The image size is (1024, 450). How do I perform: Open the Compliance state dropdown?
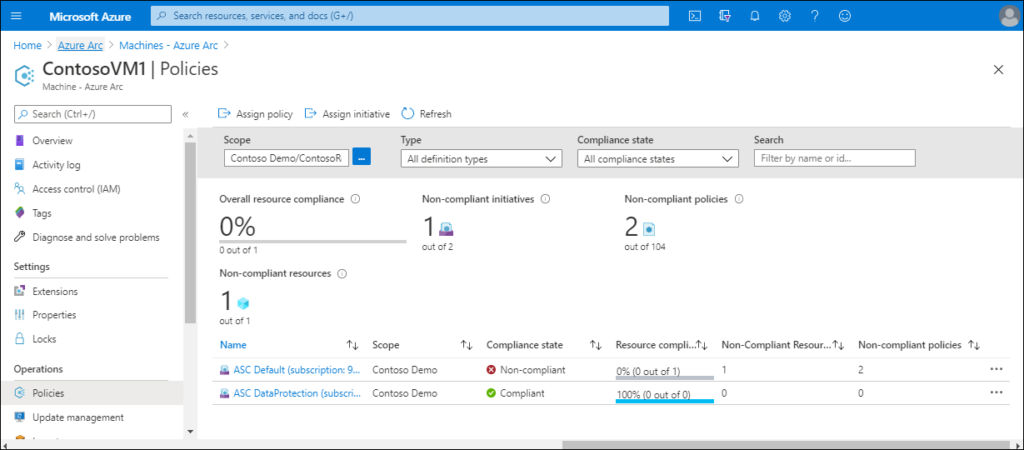(x=658, y=158)
